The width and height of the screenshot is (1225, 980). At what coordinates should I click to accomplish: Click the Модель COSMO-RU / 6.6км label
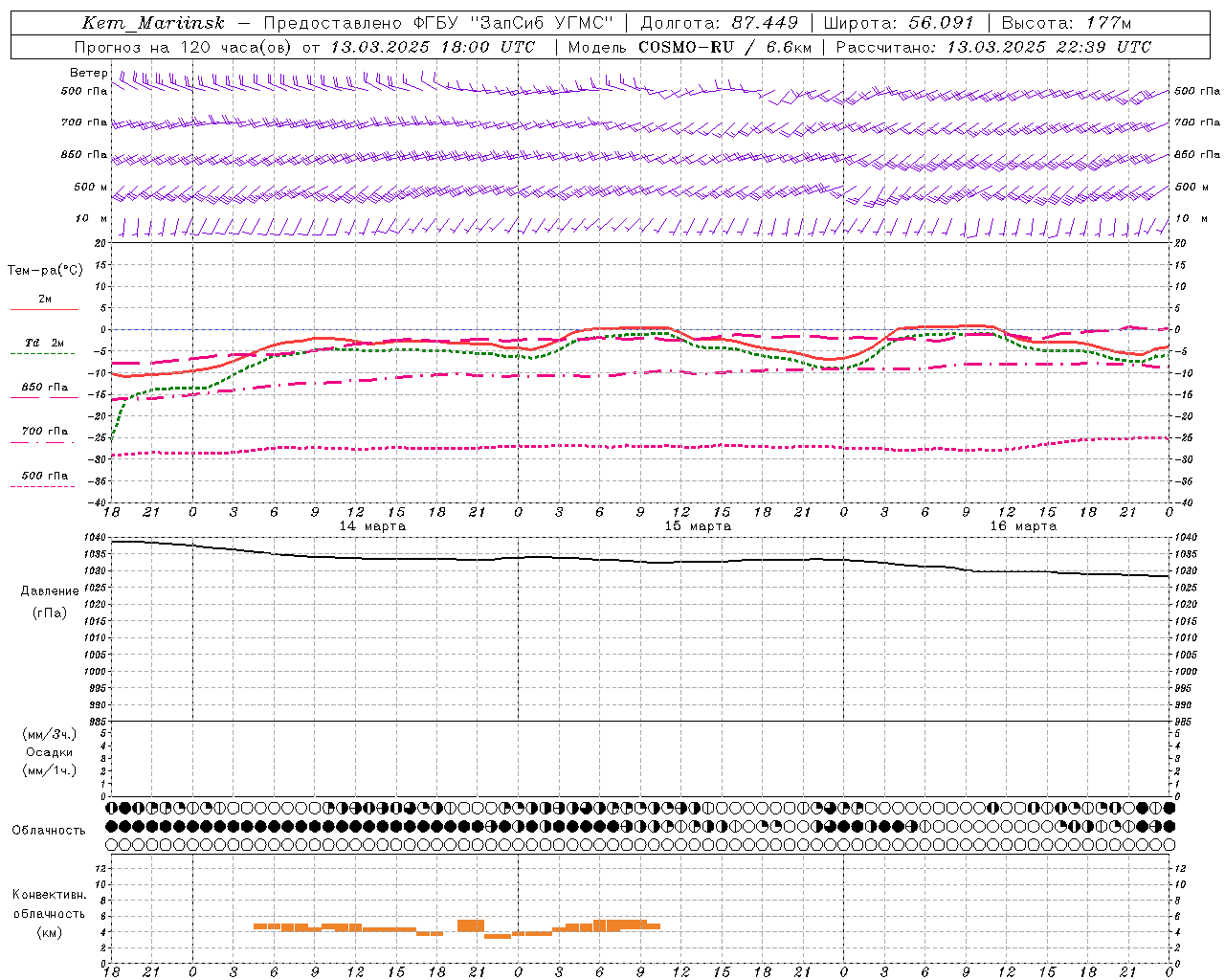click(690, 47)
